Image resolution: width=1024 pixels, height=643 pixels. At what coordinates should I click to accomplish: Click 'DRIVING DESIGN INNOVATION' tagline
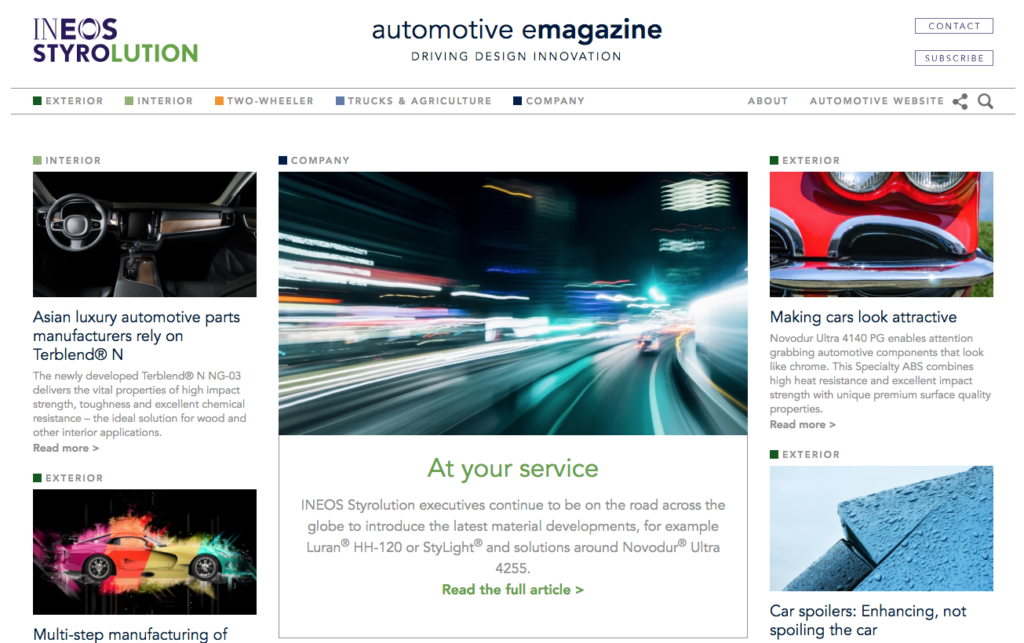[x=516, y=57]
